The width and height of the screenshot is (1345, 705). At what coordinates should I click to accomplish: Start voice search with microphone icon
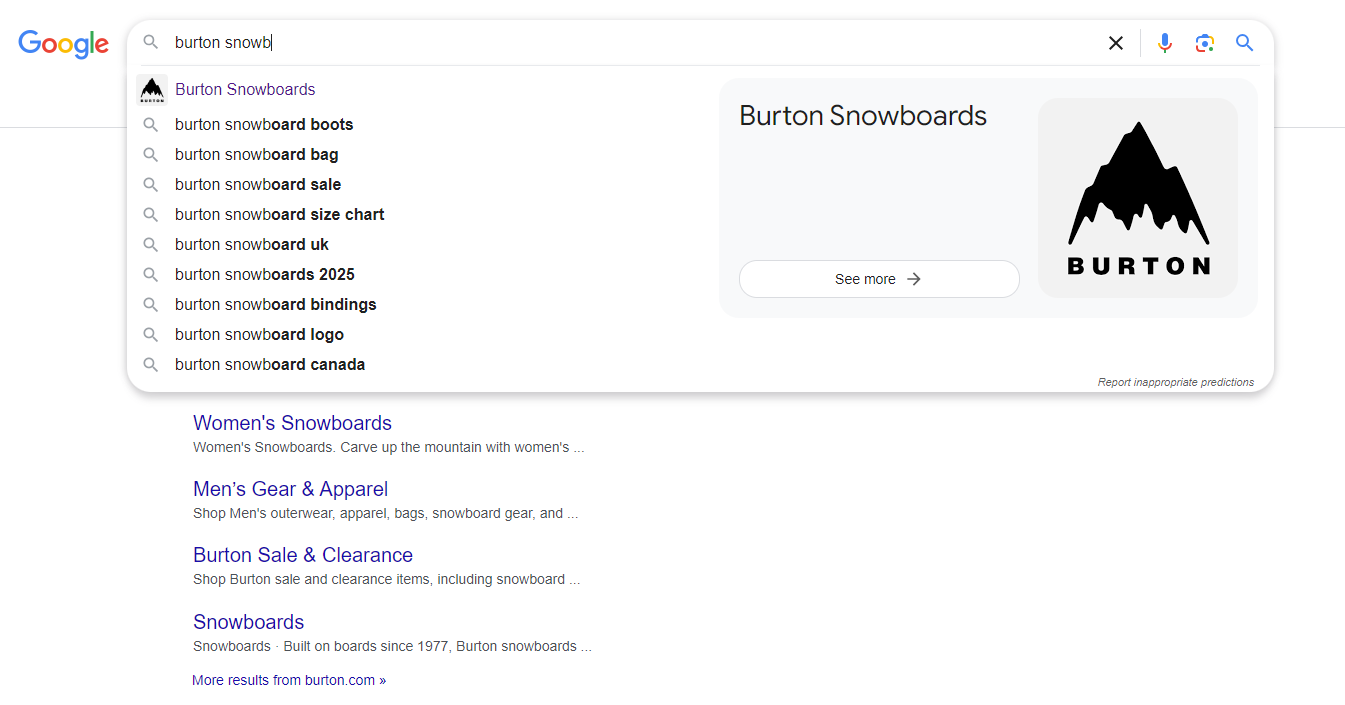tap(1165, 43)
